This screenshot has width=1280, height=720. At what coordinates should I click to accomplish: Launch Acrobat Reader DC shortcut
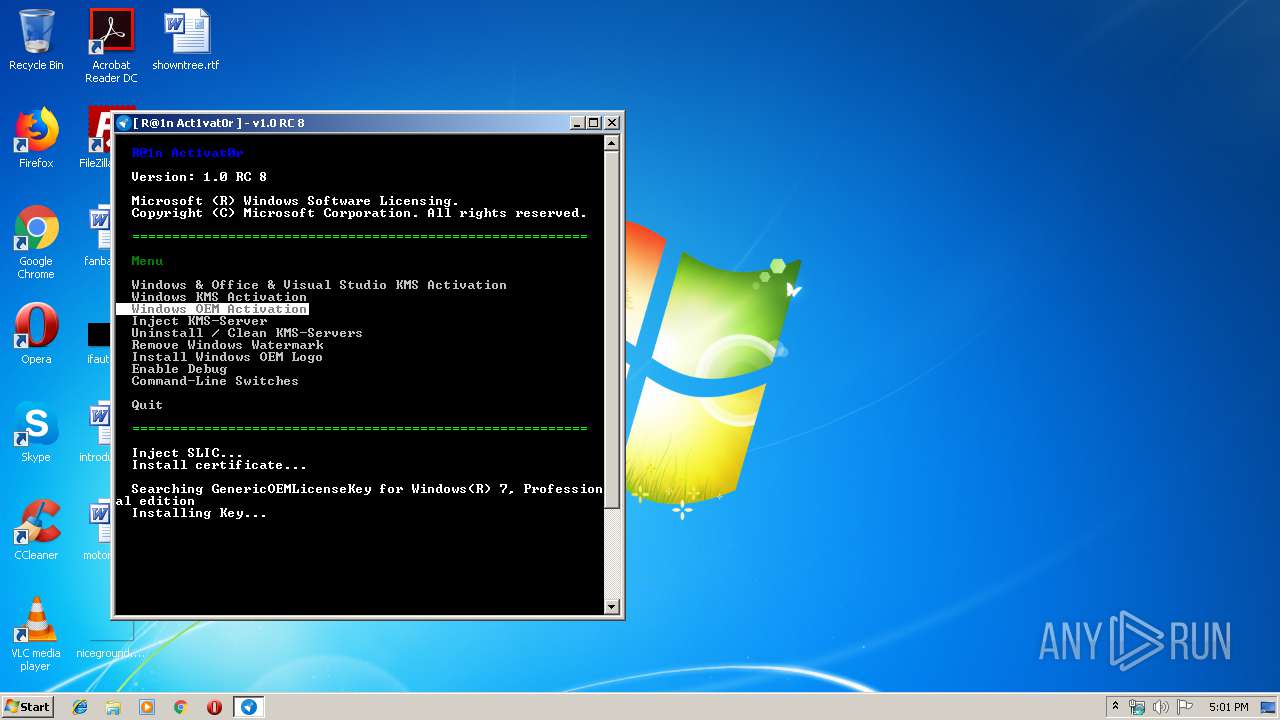(111, 45)
